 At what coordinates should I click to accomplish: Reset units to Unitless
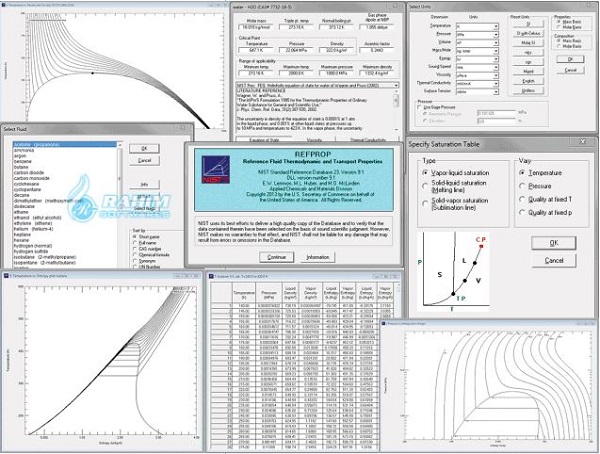point(528,91)
